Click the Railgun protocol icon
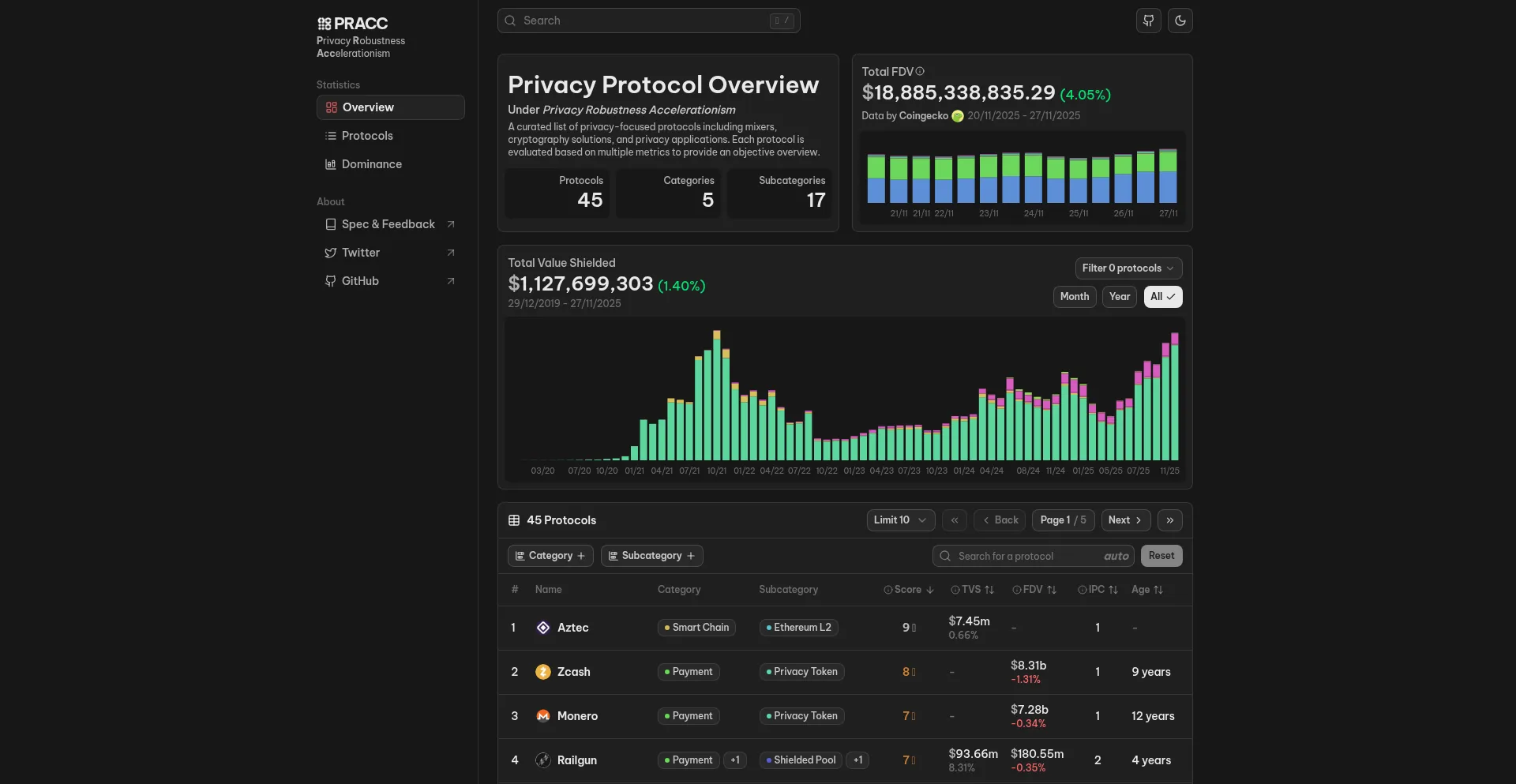 click(x=543, y=760)
